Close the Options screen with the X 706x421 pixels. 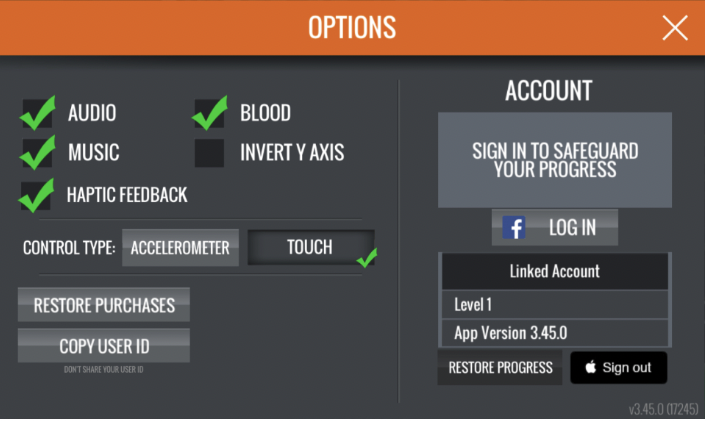pos(675,28)
